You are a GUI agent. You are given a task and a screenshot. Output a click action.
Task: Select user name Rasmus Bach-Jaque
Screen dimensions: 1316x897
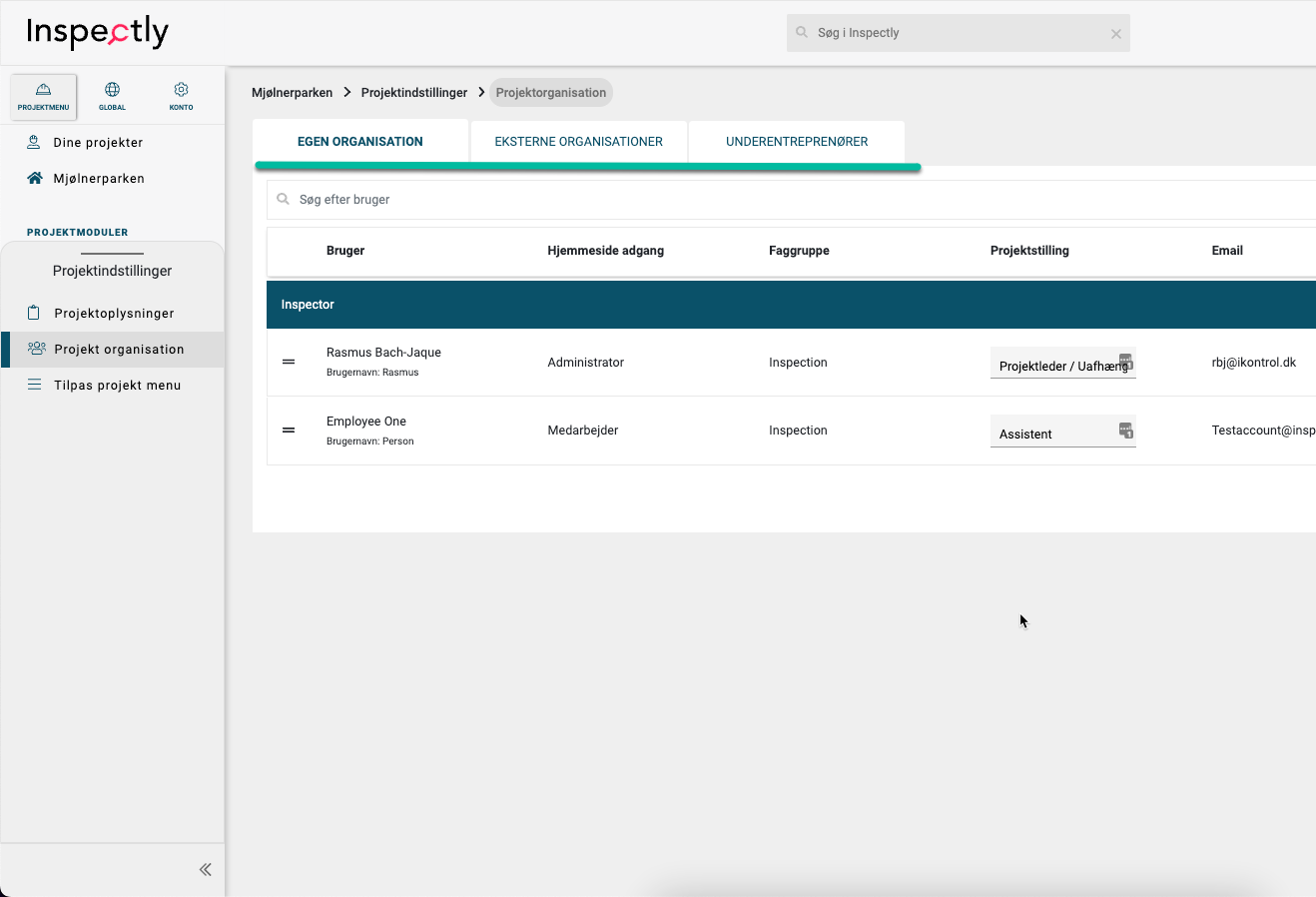click(383, 353)
